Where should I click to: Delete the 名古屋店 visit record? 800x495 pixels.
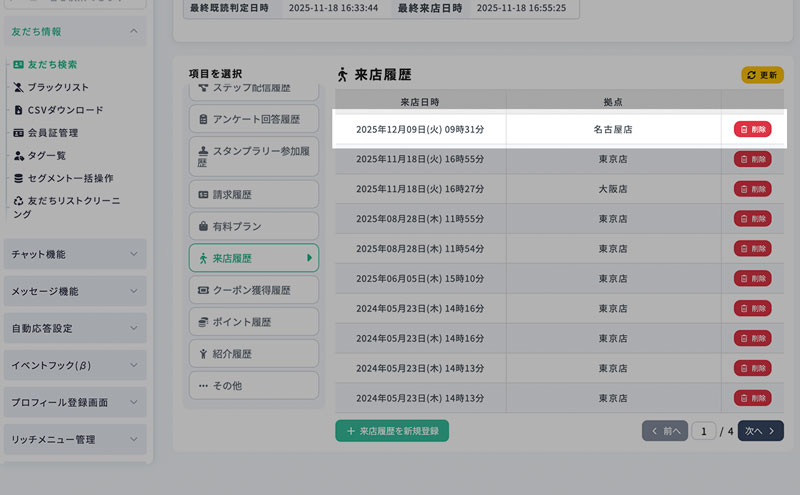(752, 129)
